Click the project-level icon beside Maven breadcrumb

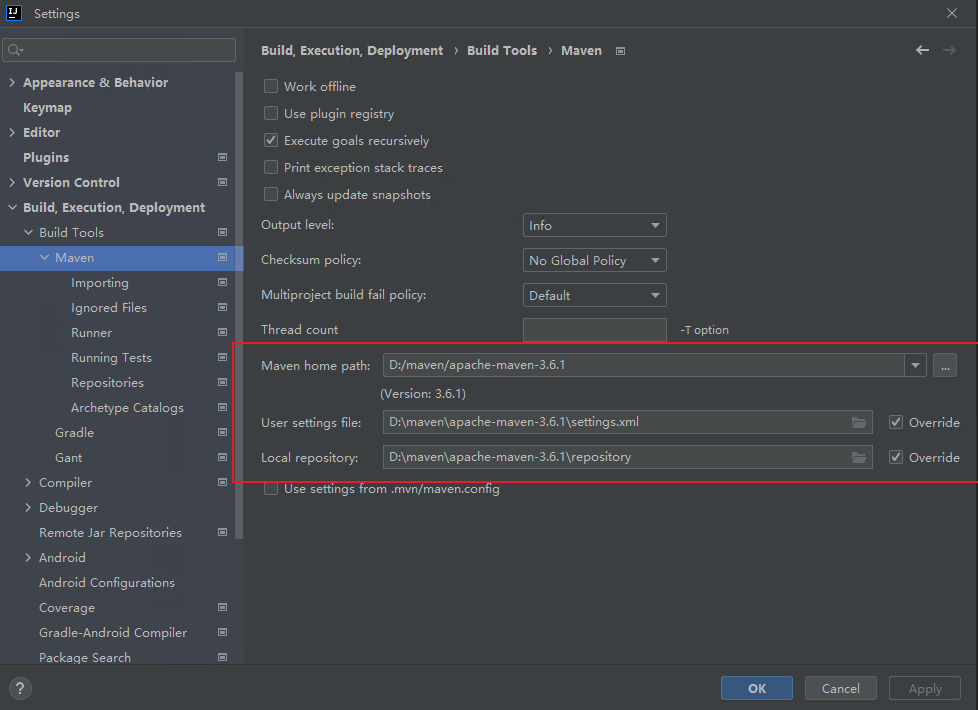tap(620, 51)
